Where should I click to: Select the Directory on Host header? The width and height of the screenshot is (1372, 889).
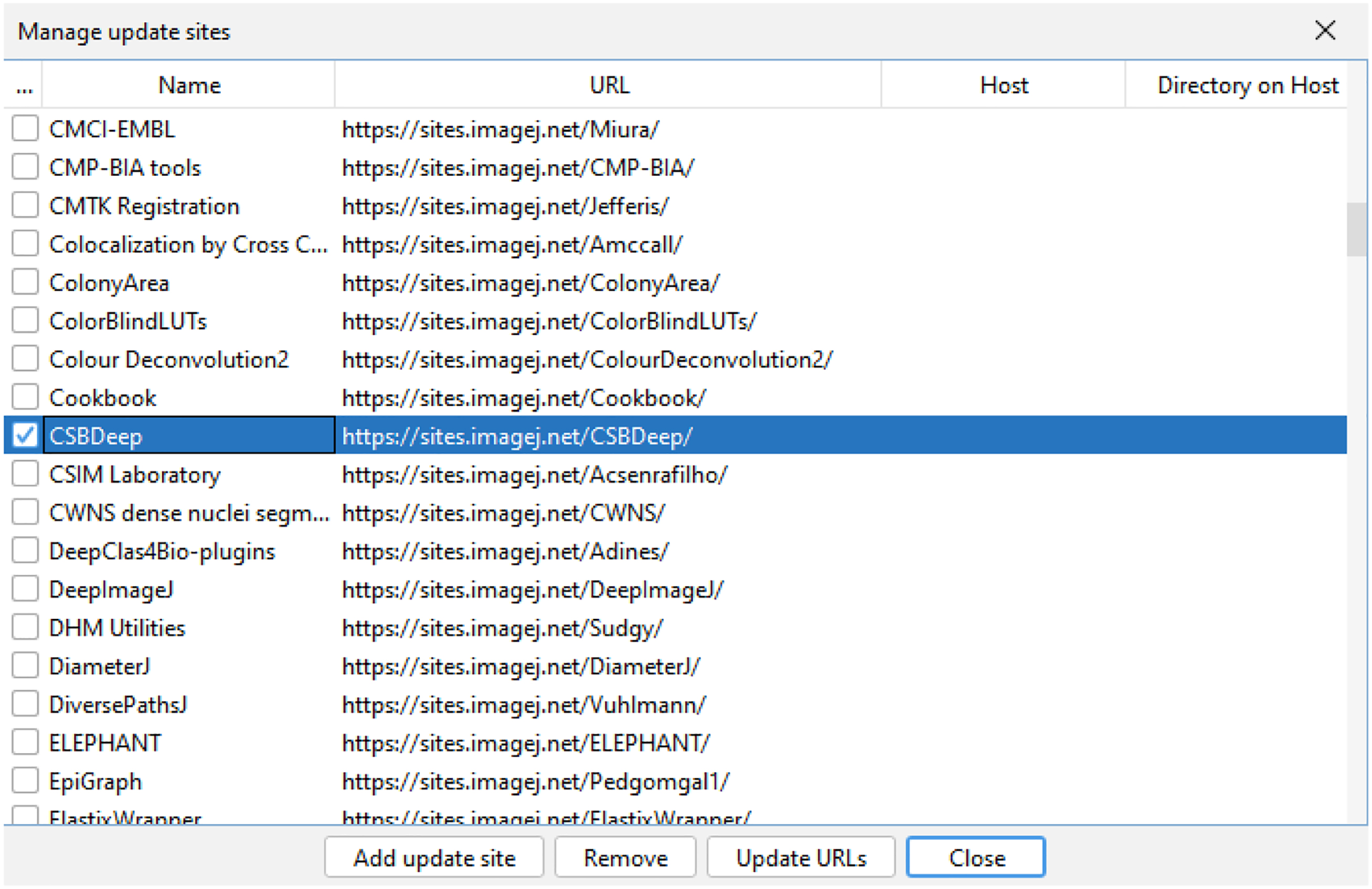(x=1247, y=86)
